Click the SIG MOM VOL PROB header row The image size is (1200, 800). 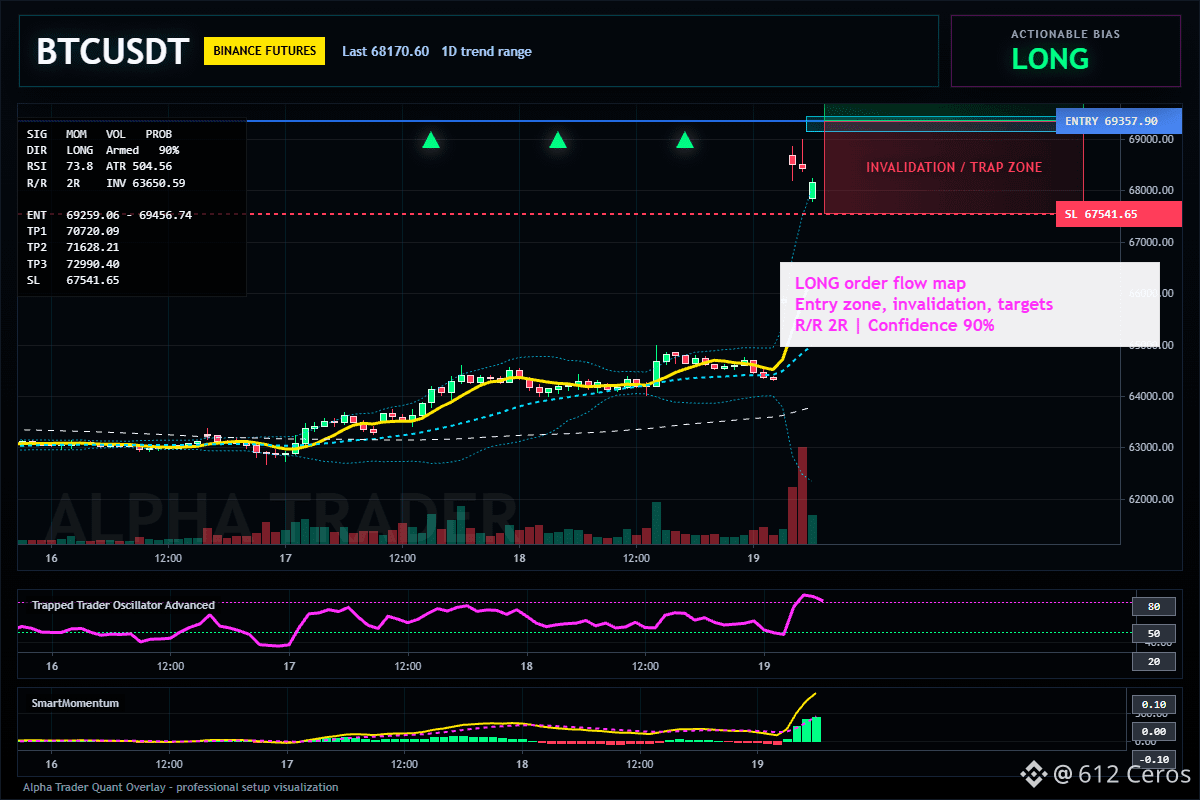(x=99, y=133)
